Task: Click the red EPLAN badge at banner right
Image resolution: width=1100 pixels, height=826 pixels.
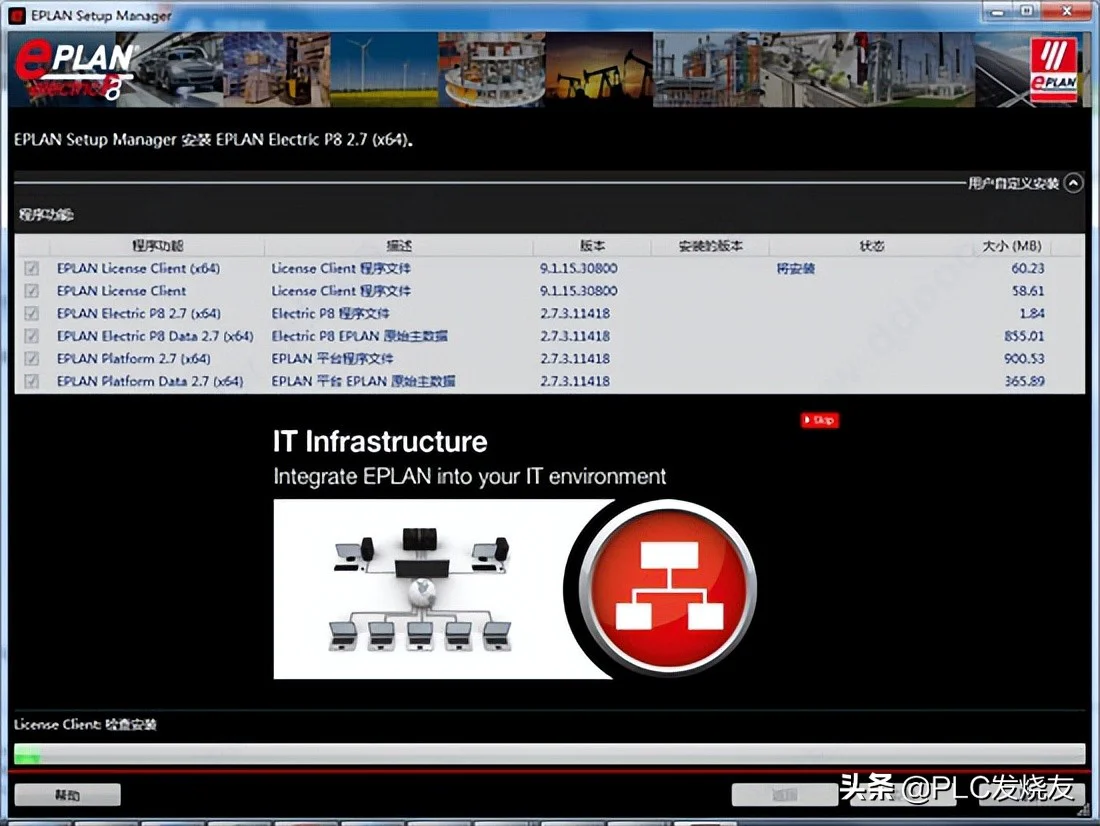Action: [x=1054, y=70]
